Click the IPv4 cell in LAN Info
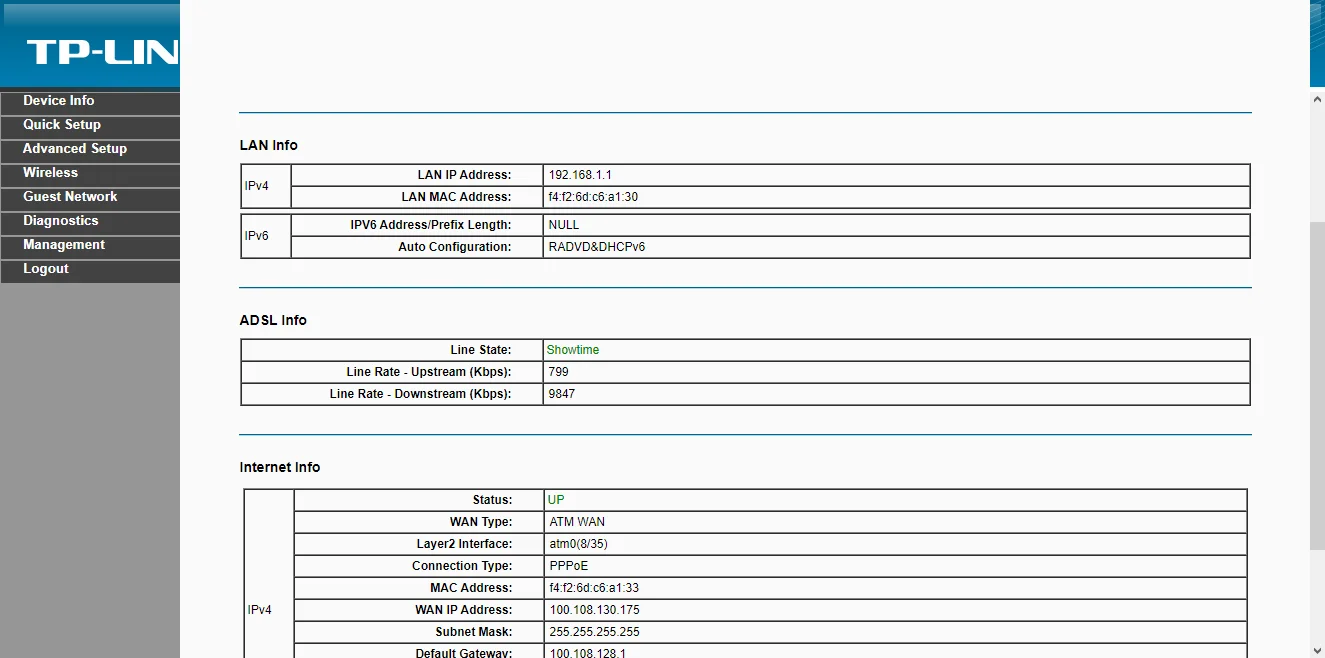 (x=266, y=186)
